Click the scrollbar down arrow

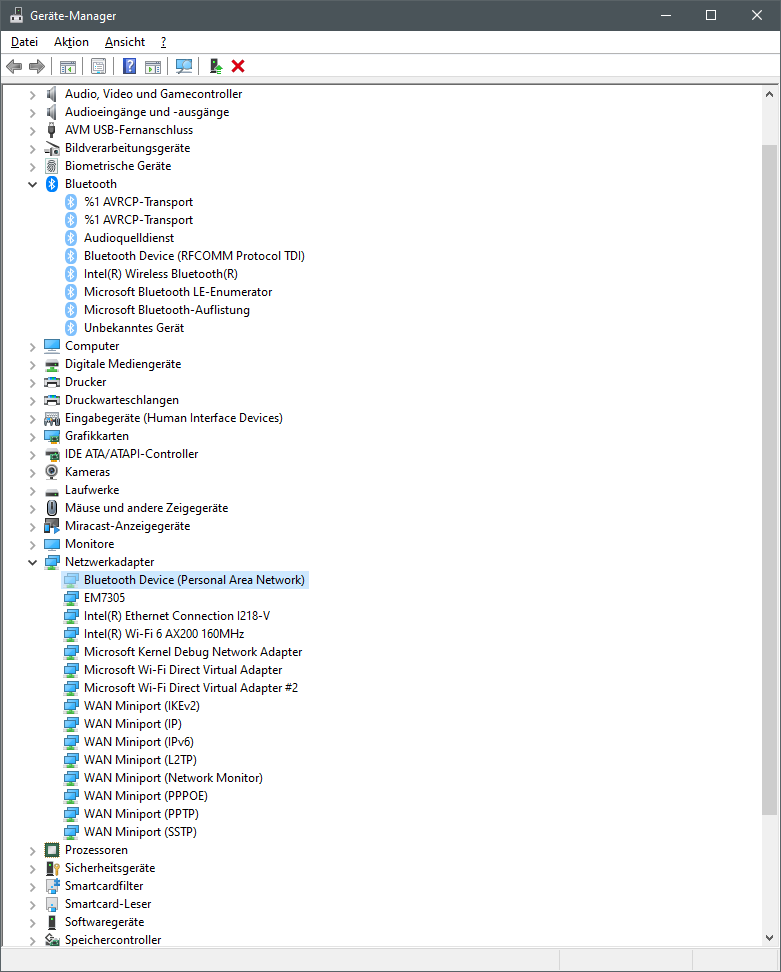(769, 938)
